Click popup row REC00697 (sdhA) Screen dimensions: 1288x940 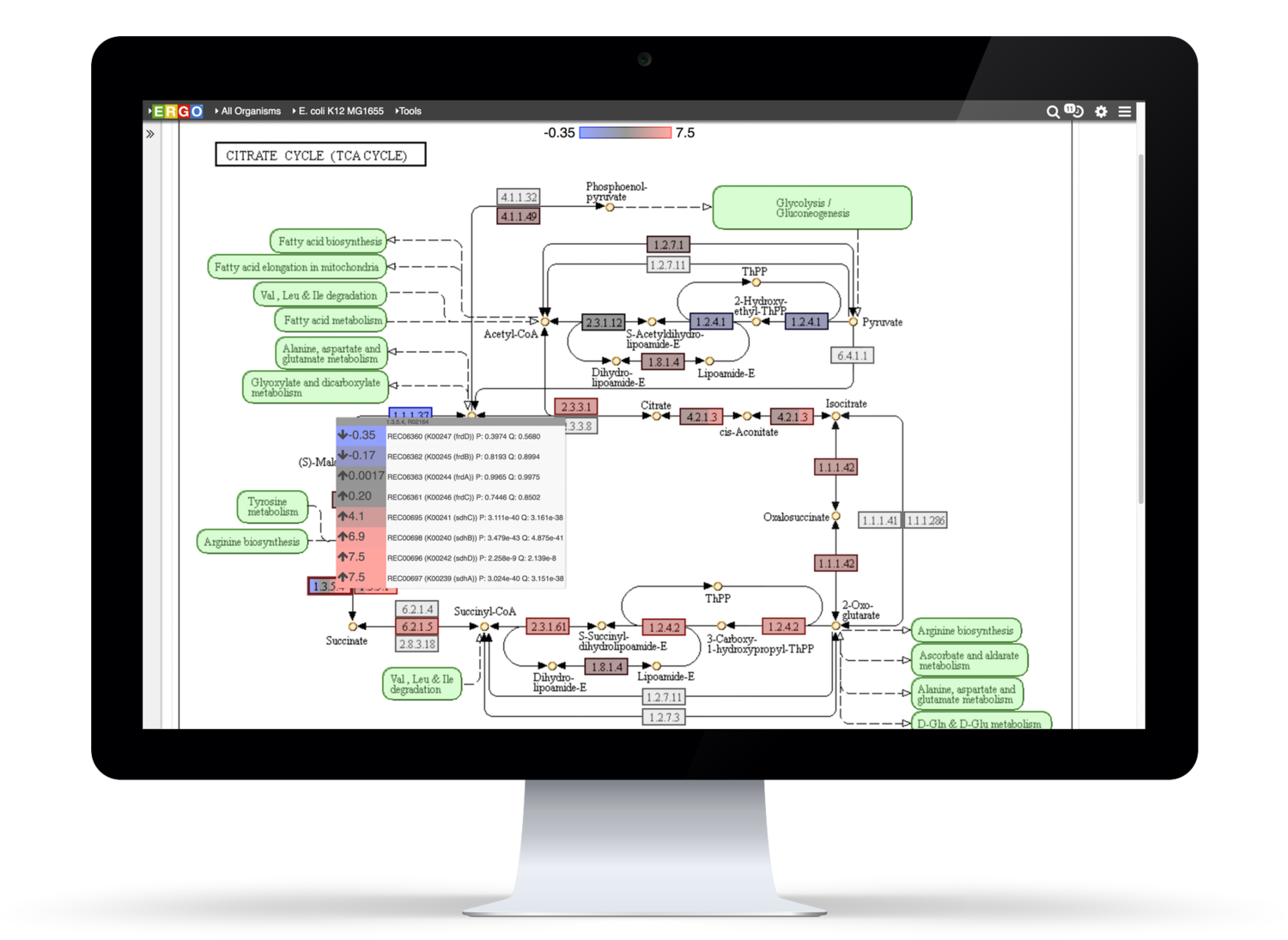click(451, 579)
